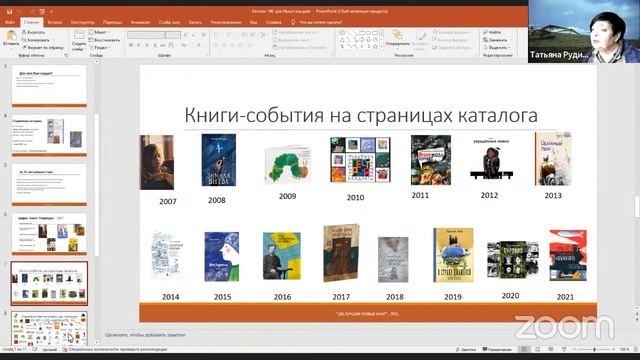This screenshot has height=360, width=640.
Task: Click the 2016 book cover image
Action: tap(282, 256)
